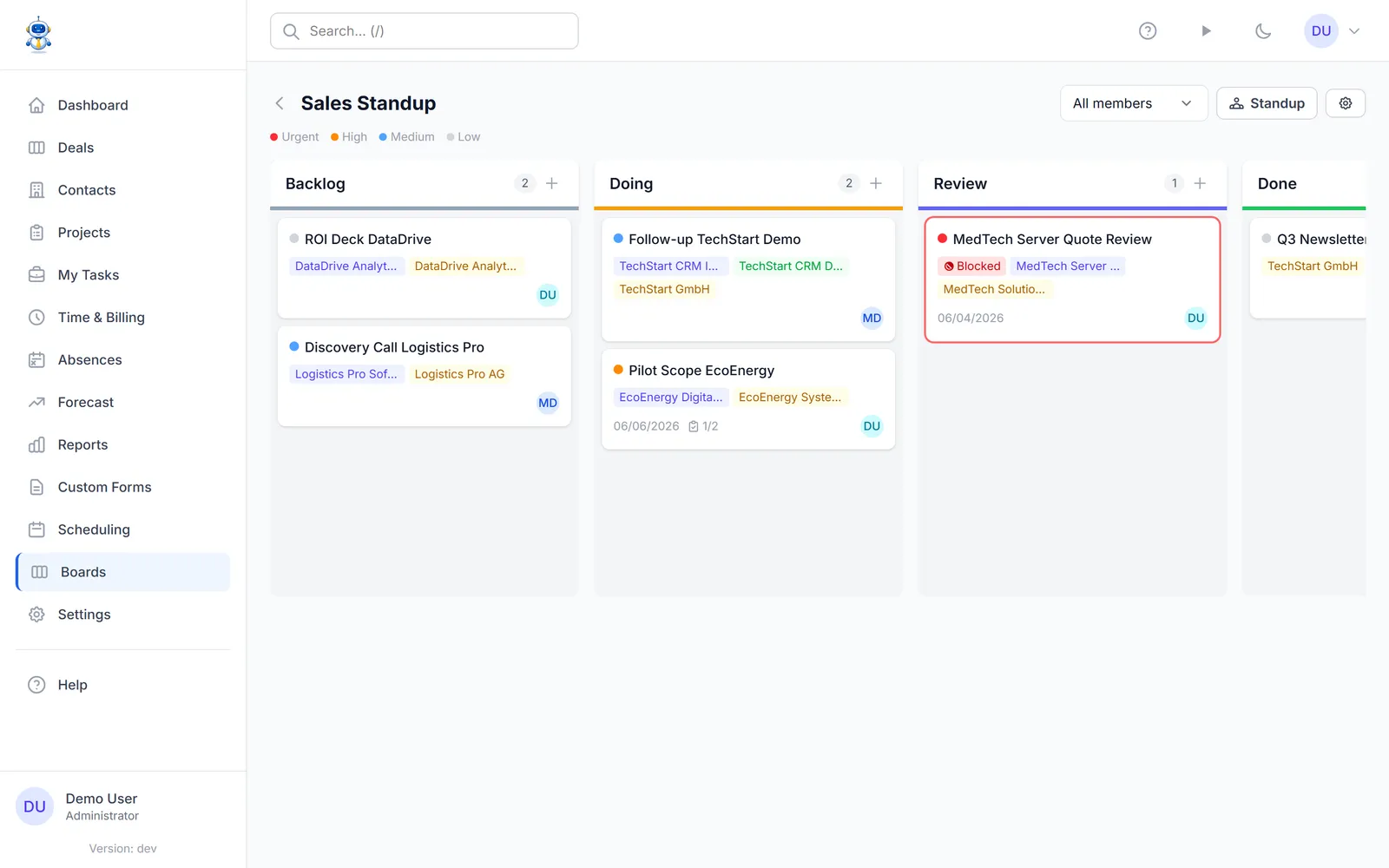Click the Backlog column count badge
1389x868 pixels.
(524, 183)
